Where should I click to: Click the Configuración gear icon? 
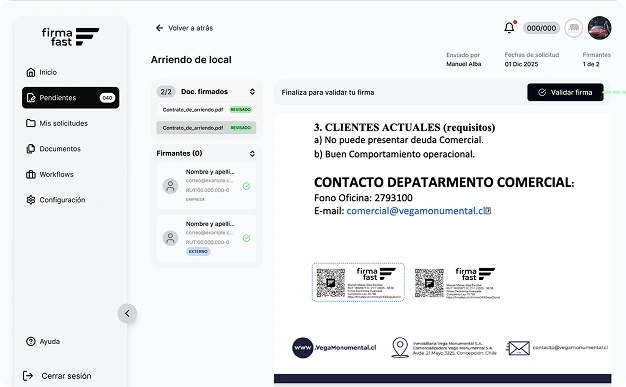31,200
